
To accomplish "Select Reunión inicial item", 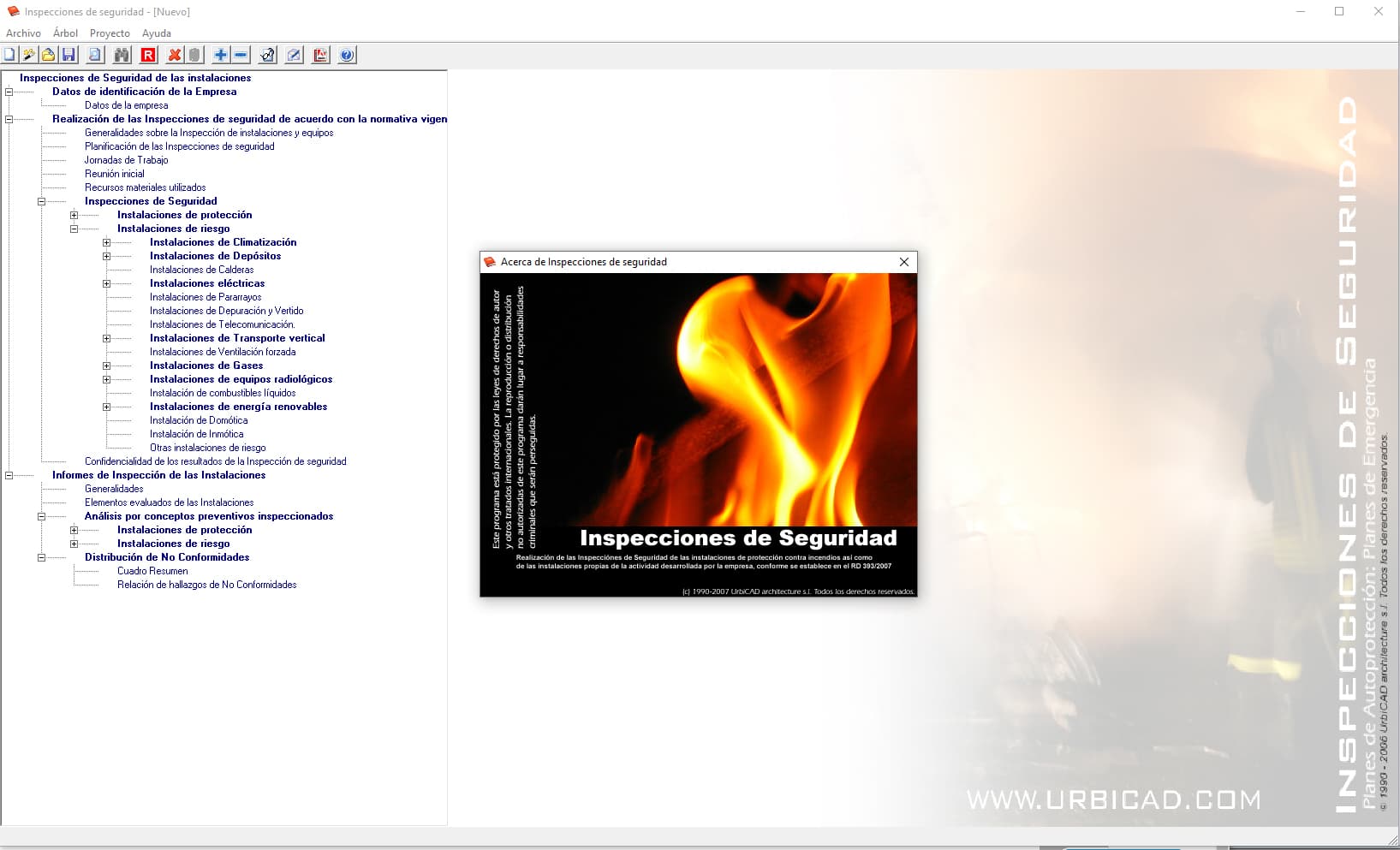I will coord(114,174).
